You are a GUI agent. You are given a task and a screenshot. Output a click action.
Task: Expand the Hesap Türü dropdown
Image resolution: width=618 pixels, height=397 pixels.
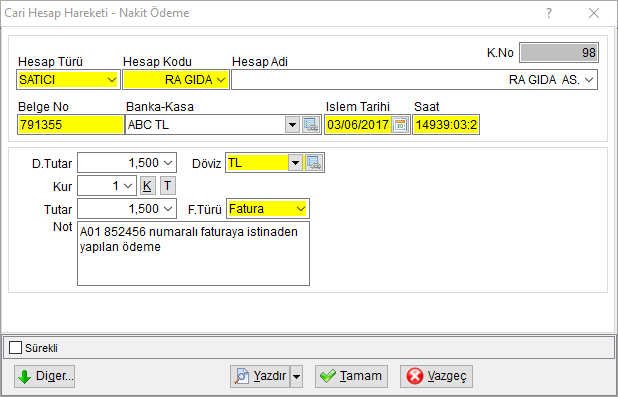[112, 80]
